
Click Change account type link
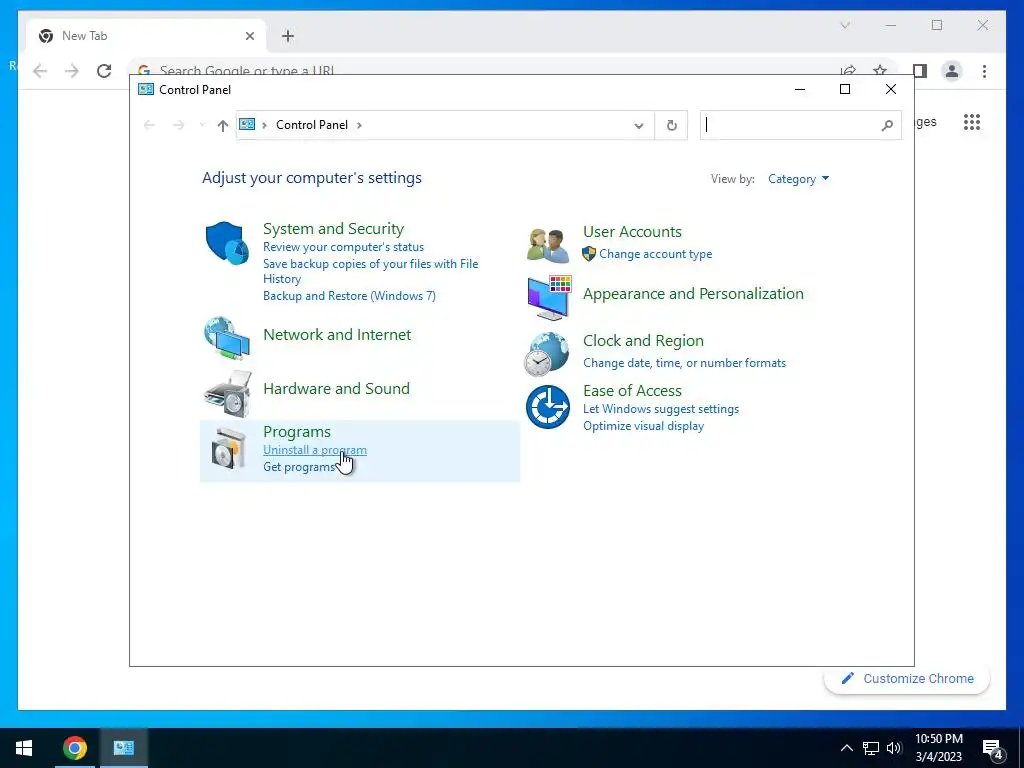click(656, 254)
